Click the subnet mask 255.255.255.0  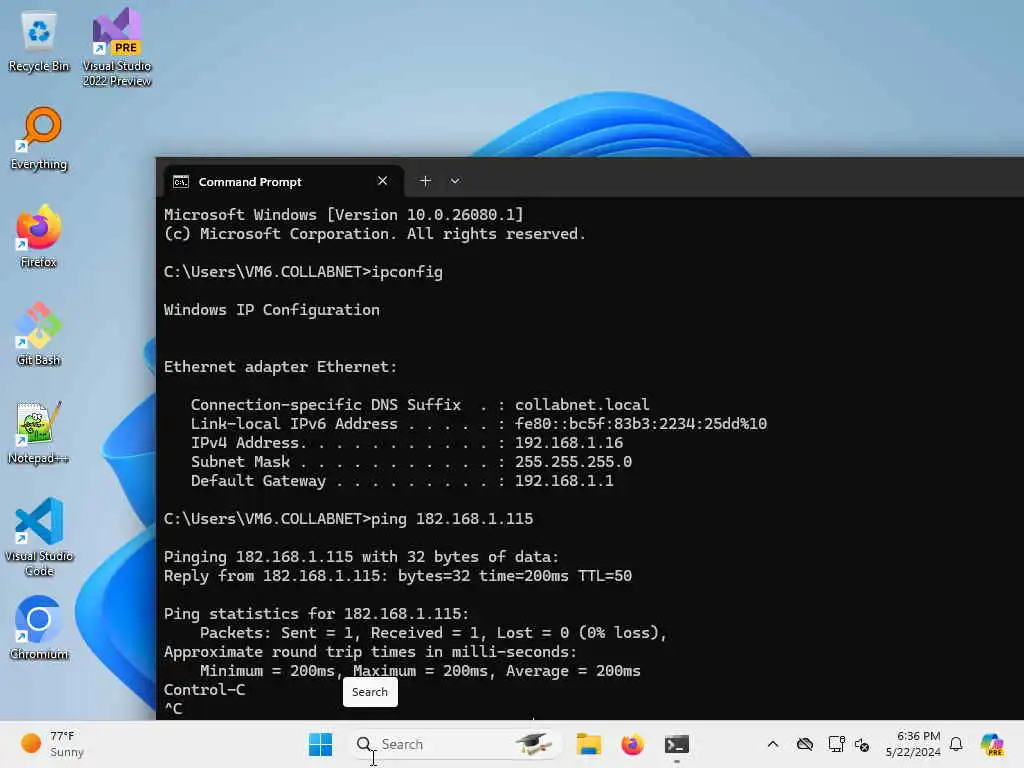point(573,462)
